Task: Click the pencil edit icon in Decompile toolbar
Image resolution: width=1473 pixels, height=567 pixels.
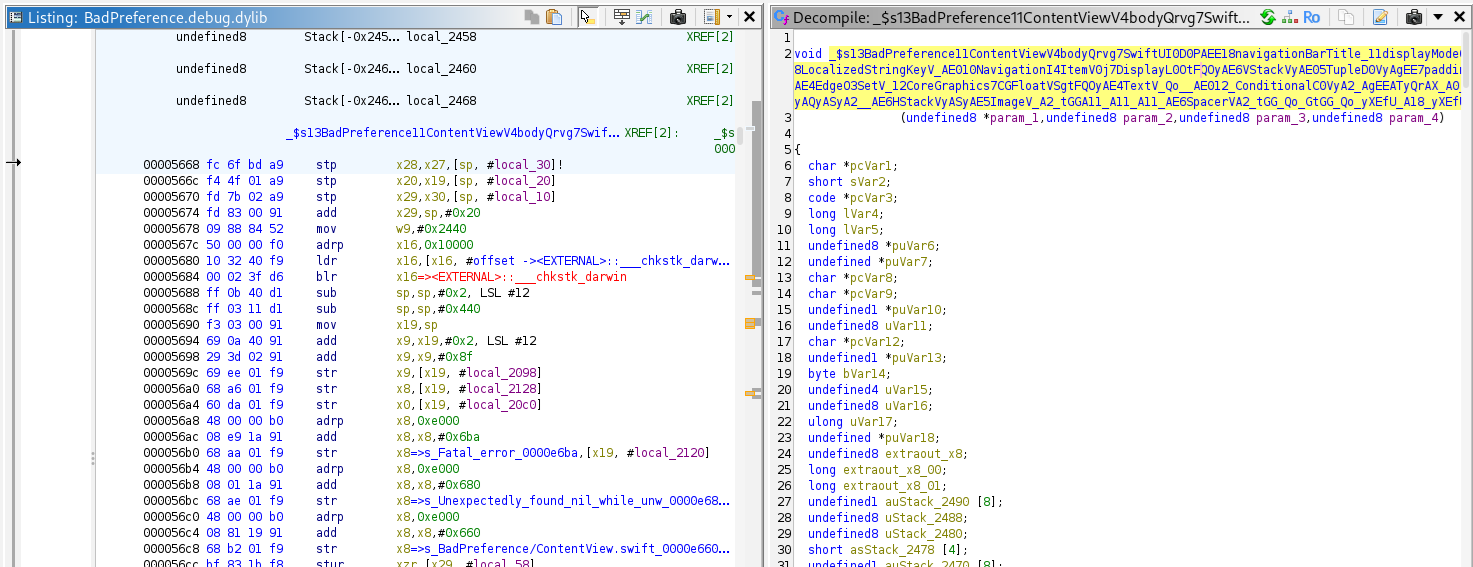Action: [1380, 17]
